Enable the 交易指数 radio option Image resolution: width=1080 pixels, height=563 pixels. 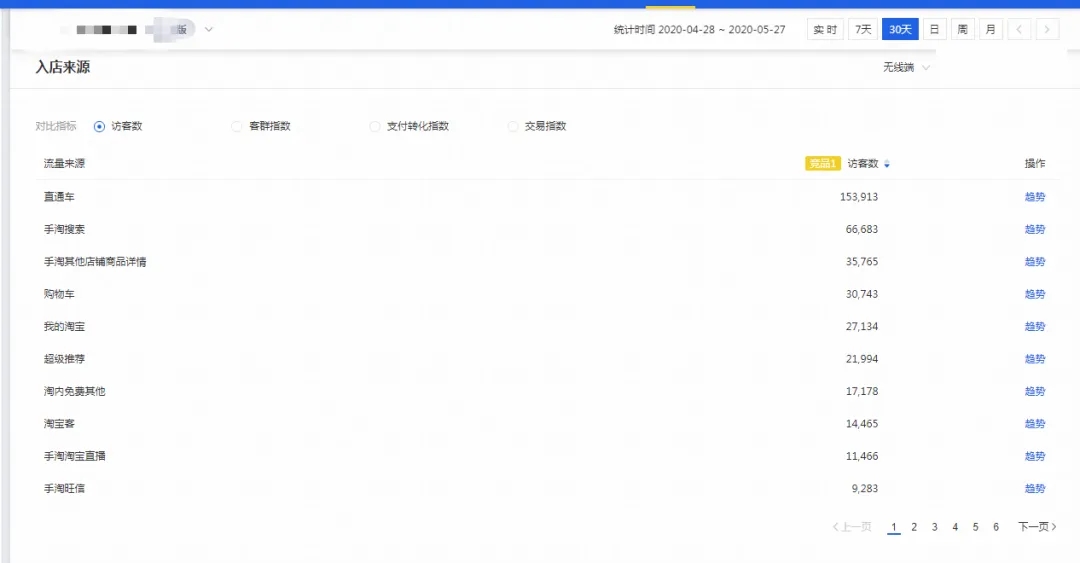[514, 127]
